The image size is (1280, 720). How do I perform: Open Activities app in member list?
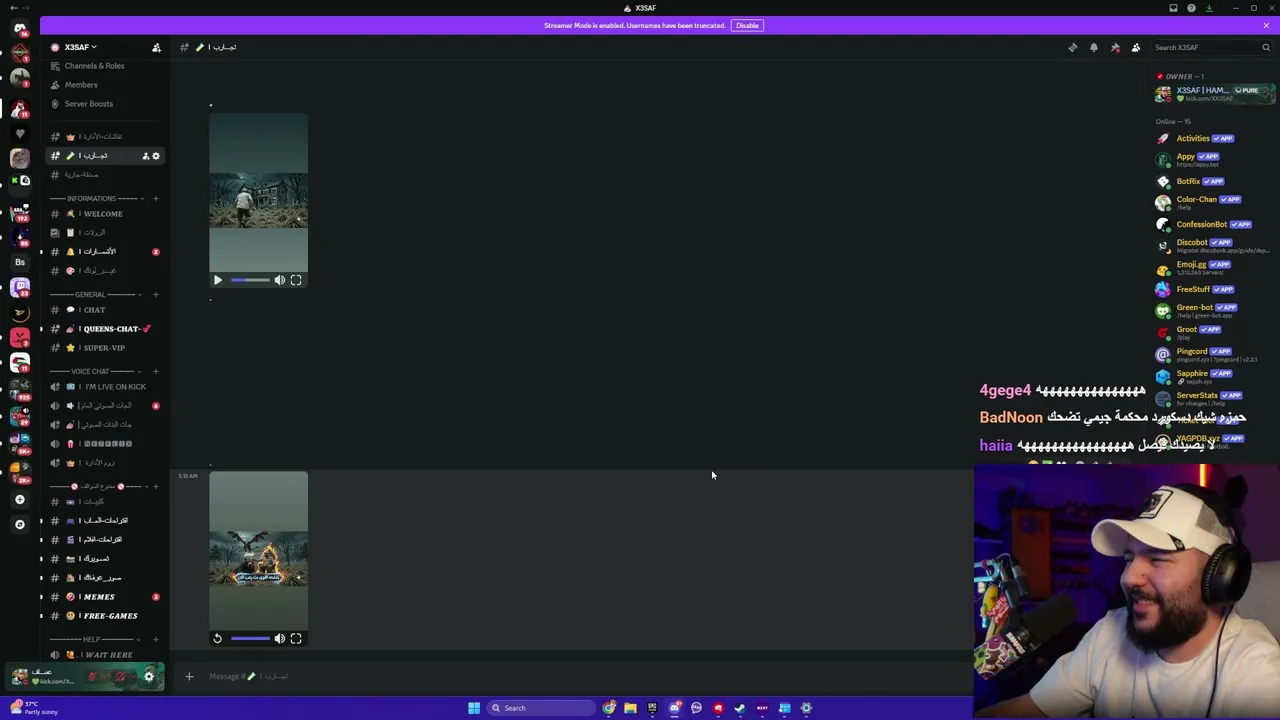(x=1214, y=138)
